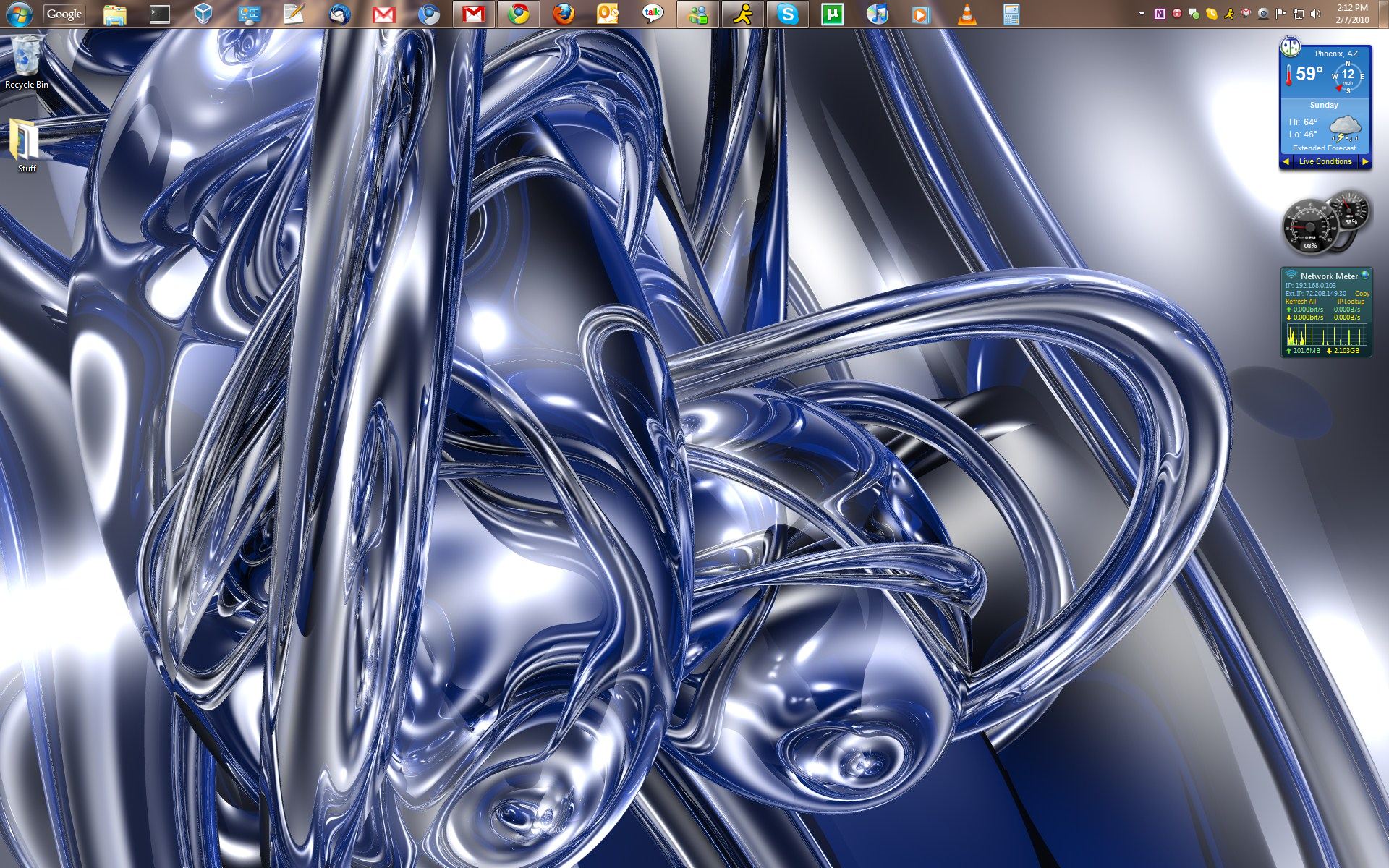Click Live Conditions in weather gadget

click(x=1325, y=161)
